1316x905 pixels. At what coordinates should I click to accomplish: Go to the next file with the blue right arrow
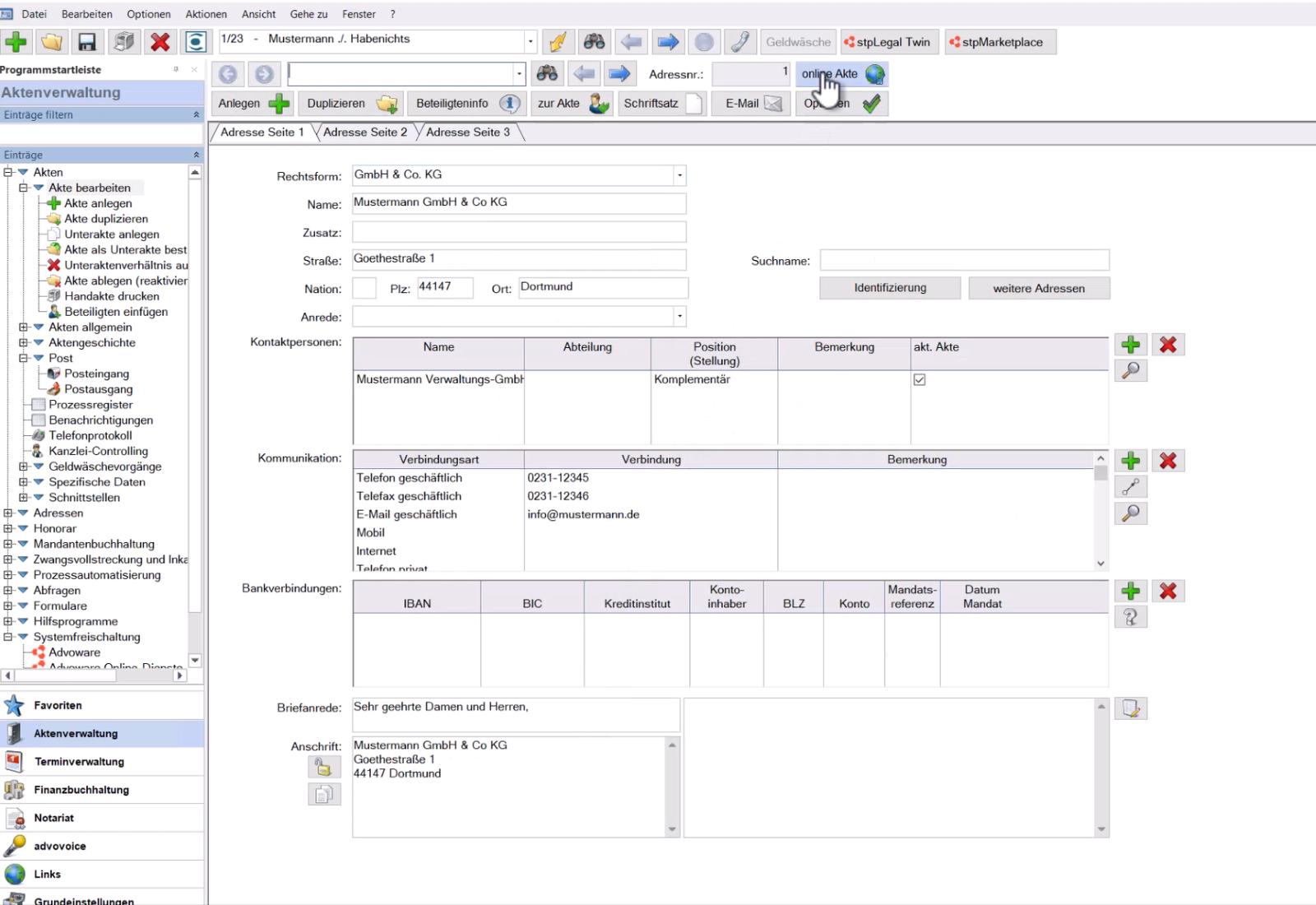point(668,42)
